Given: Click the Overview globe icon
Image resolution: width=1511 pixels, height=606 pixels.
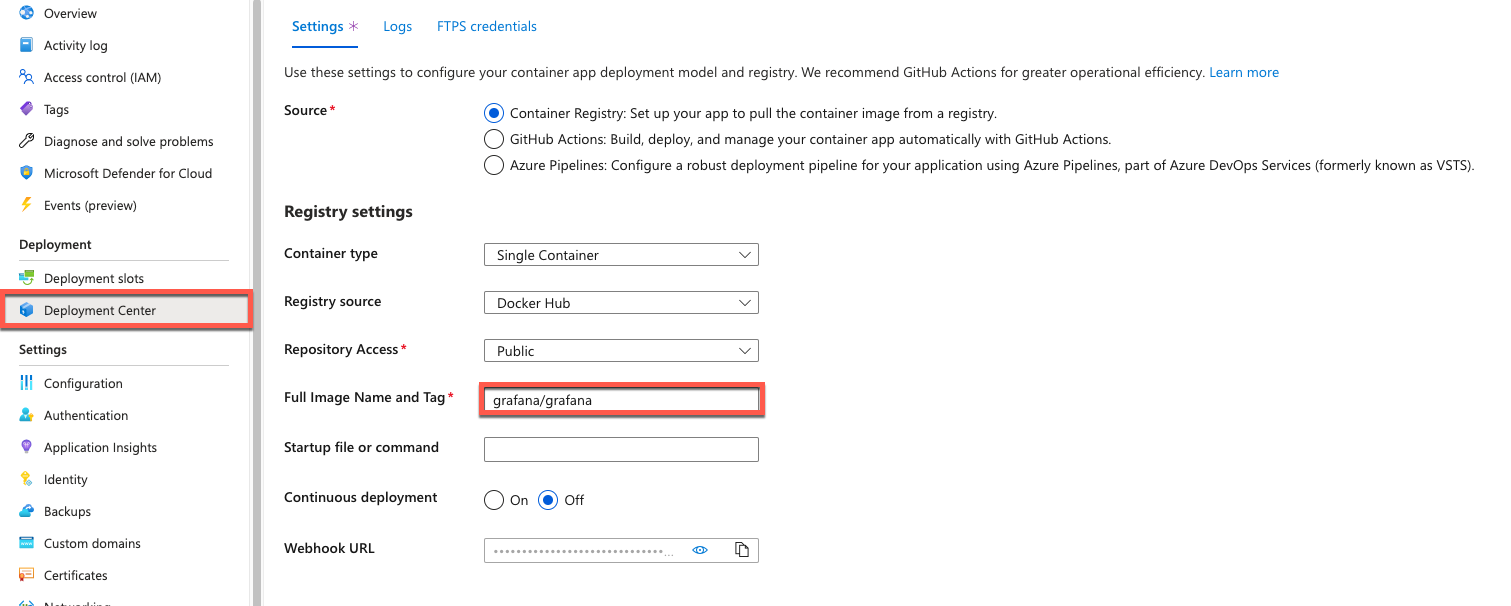Looking at the screenshot, I should [x=27, y=13].
